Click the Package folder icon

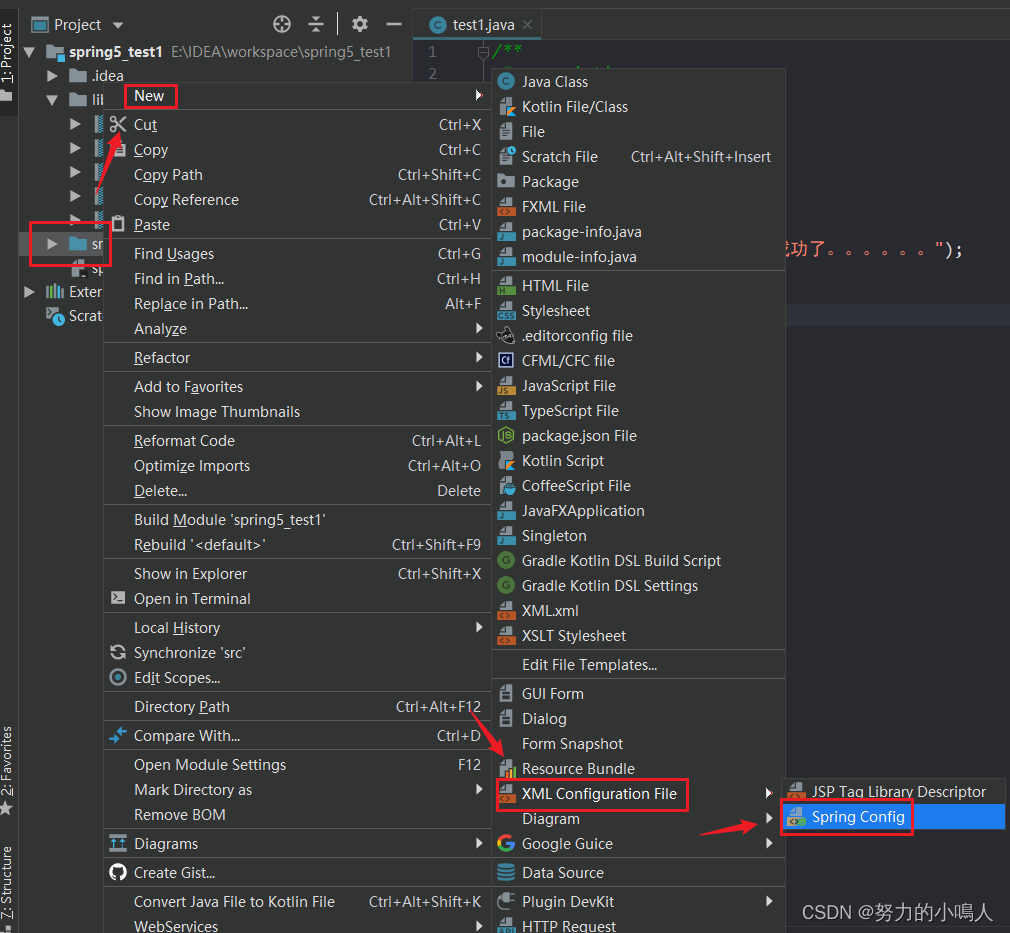(x=507, y=182)
